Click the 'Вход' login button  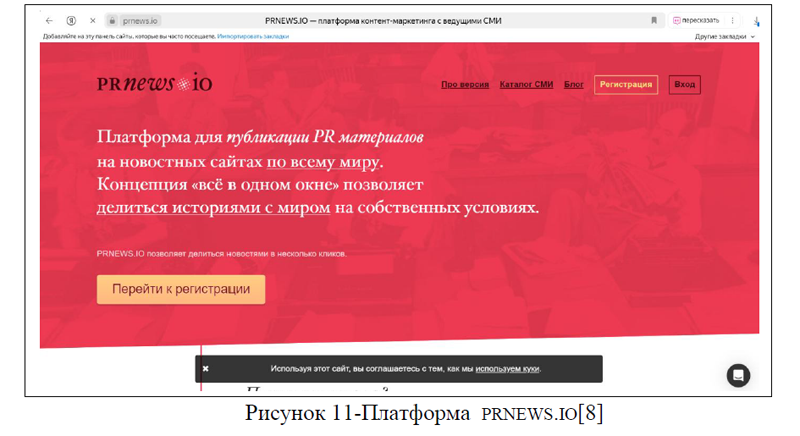685,85
